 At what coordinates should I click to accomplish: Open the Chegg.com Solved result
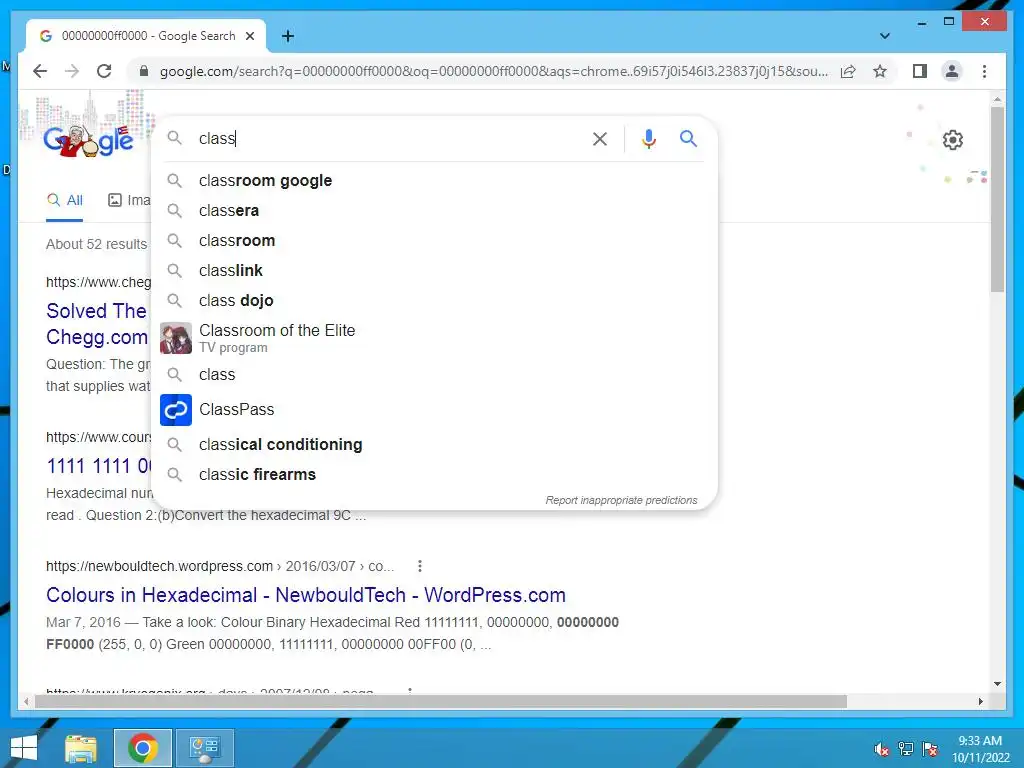[x=97, y=324]
